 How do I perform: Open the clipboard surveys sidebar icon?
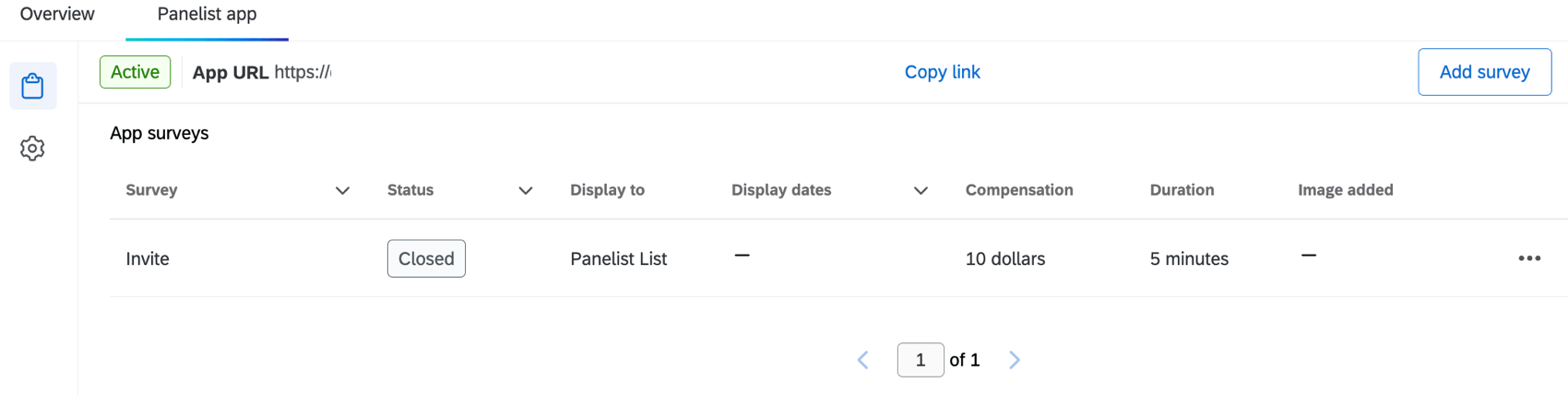pyautogui.click(x=32, y=86)
